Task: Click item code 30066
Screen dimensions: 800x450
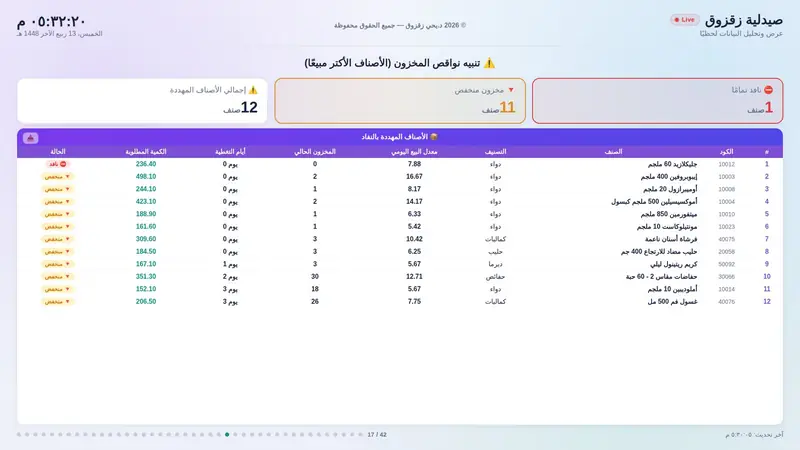Action: [727, 277]
